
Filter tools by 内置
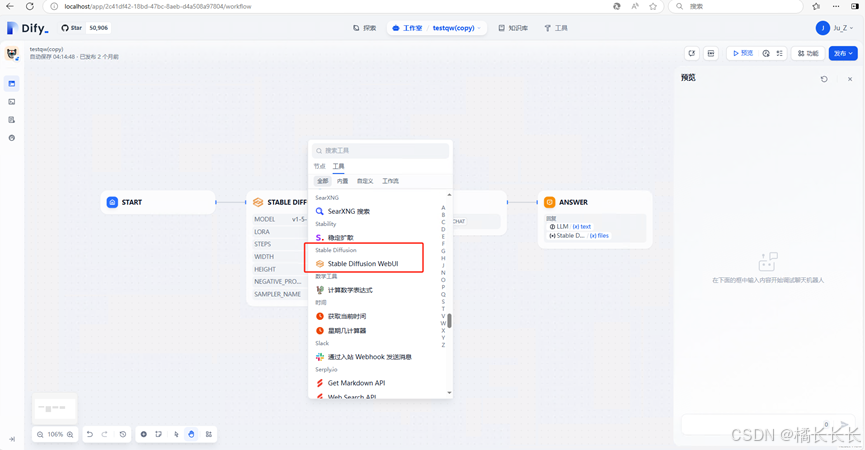pos(343,181)
